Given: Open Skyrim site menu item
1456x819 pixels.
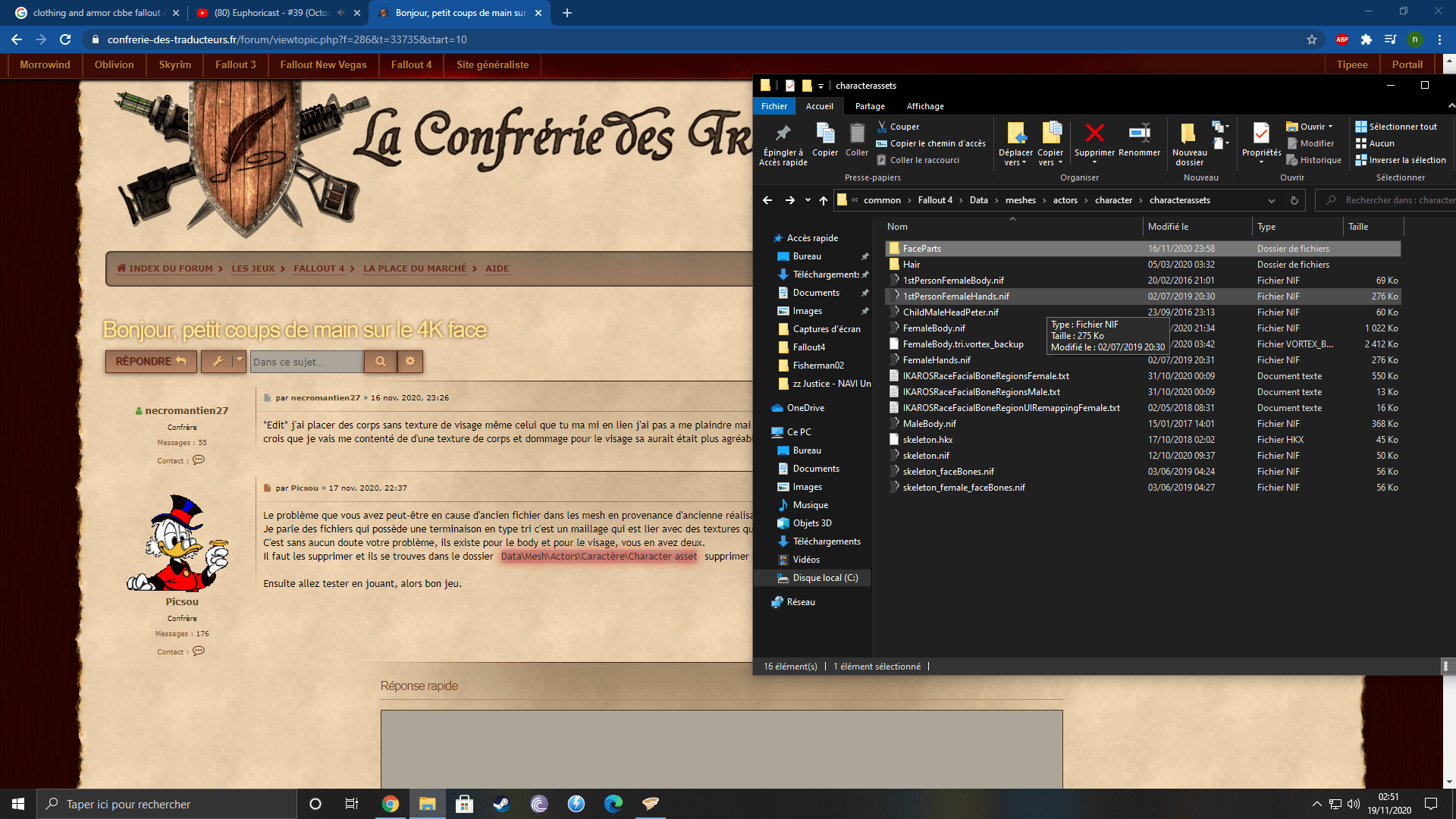Looking at the screenshot, I should coord(175,65).
